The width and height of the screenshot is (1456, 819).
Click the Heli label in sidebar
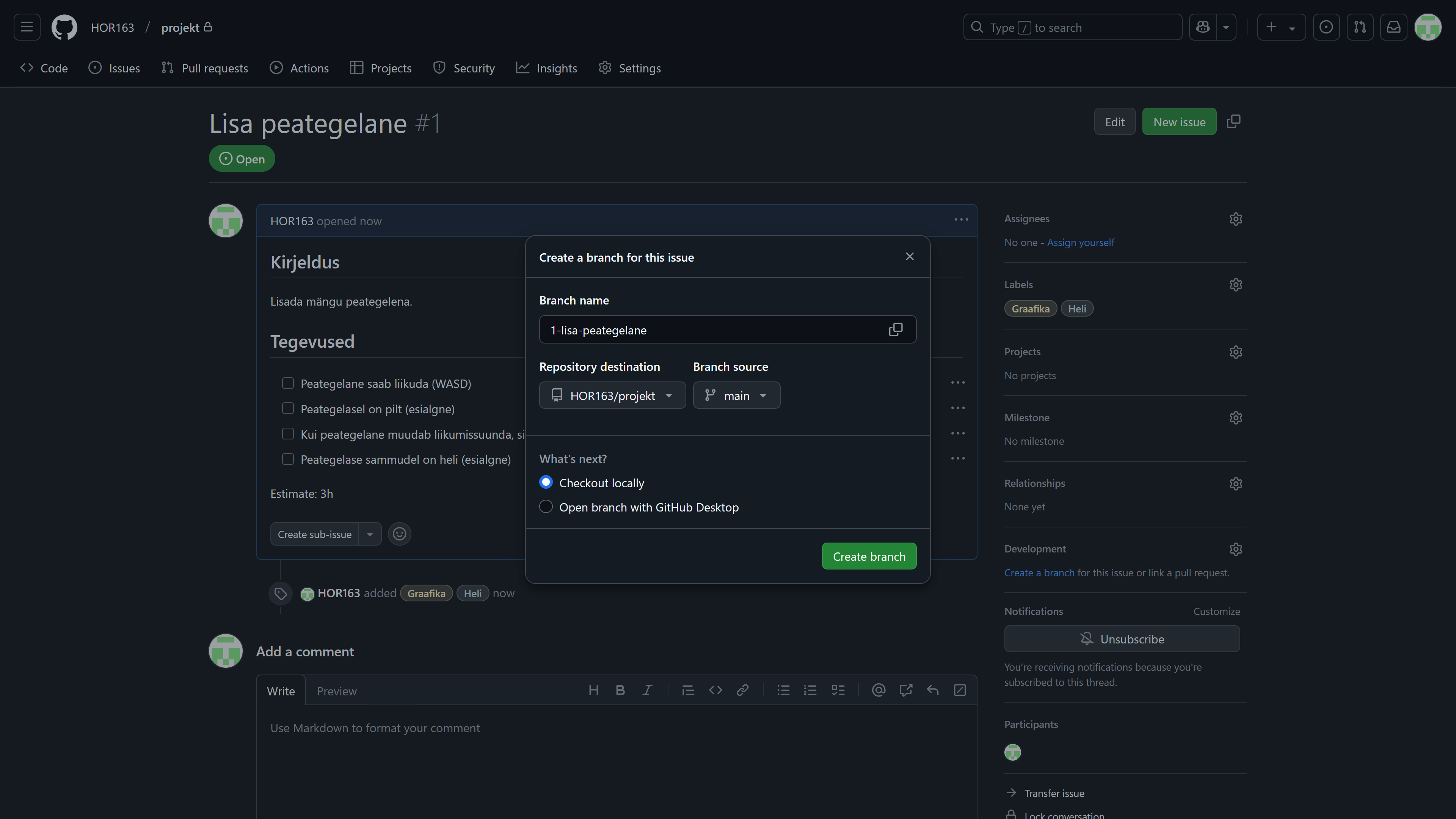click(1077, 309)
